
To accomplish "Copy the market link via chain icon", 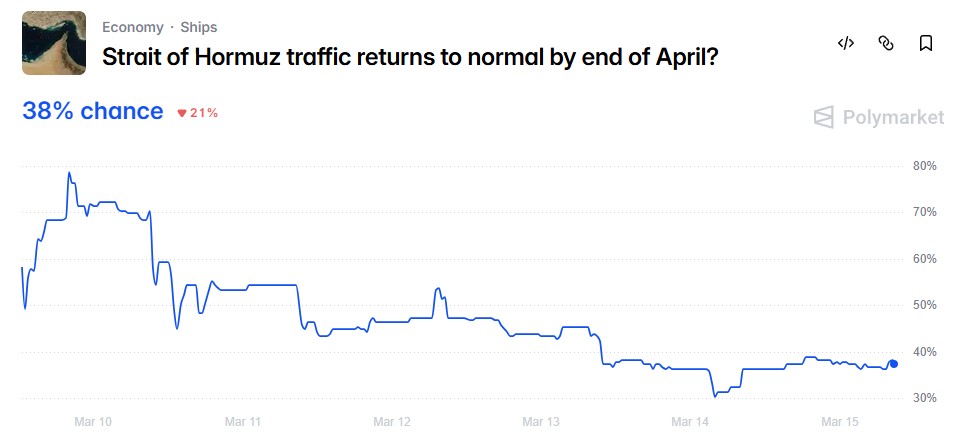I will tap(885, 43).
